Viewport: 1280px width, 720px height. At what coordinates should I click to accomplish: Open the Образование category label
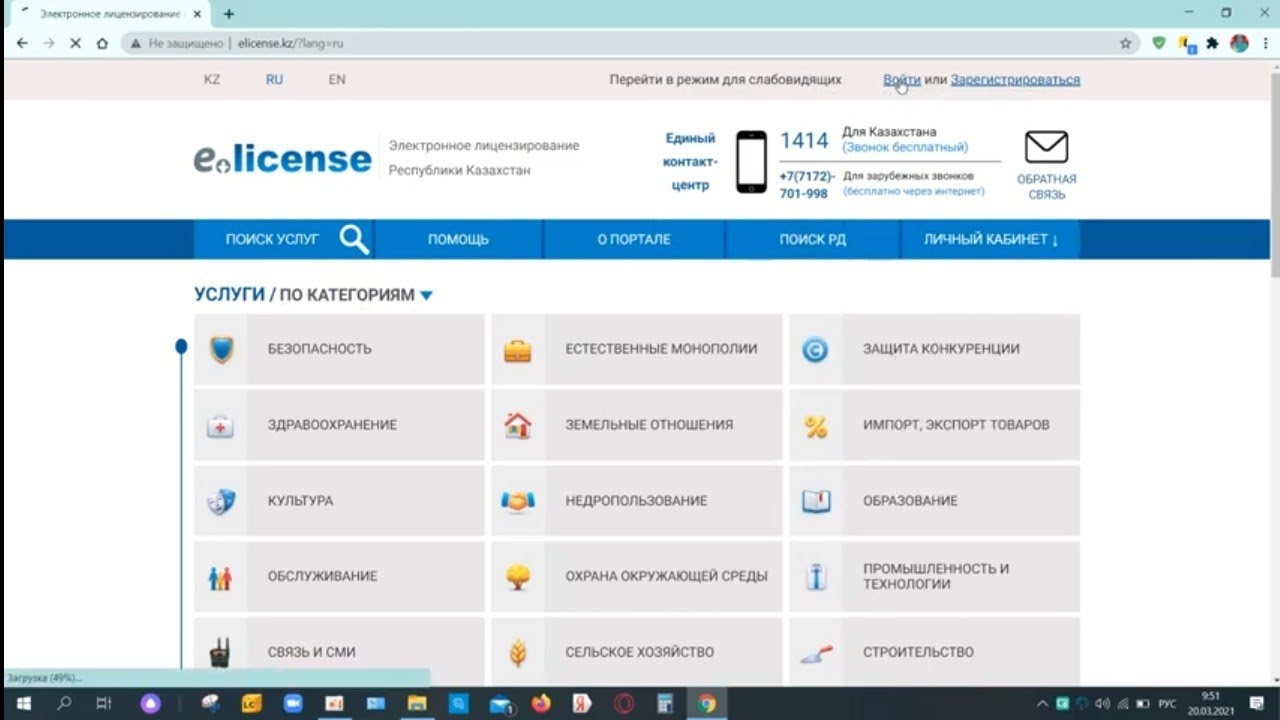click(x=910, y=501)
